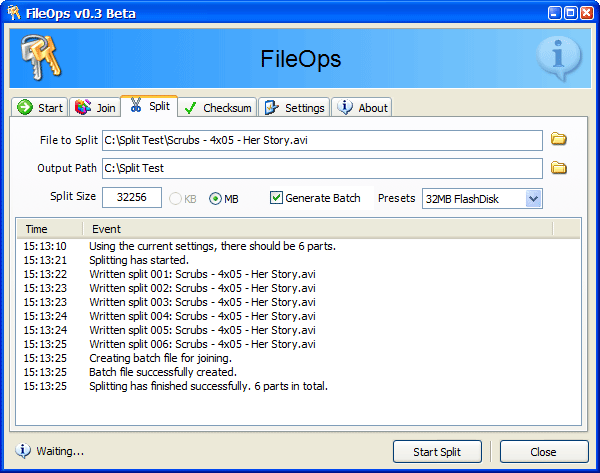Click the Close button at the bottom
600x473 pixels.
coord(543,452)
